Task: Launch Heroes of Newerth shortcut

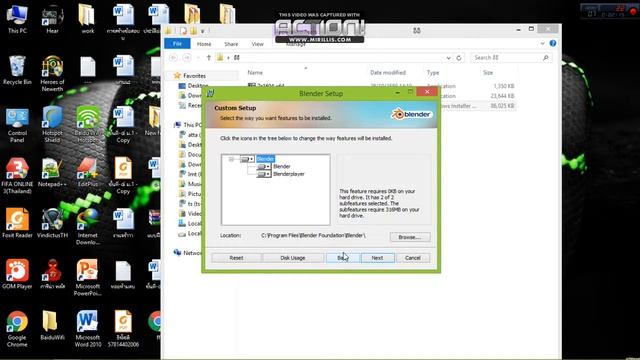Action: pyautogui.click(x=52, y=73)
